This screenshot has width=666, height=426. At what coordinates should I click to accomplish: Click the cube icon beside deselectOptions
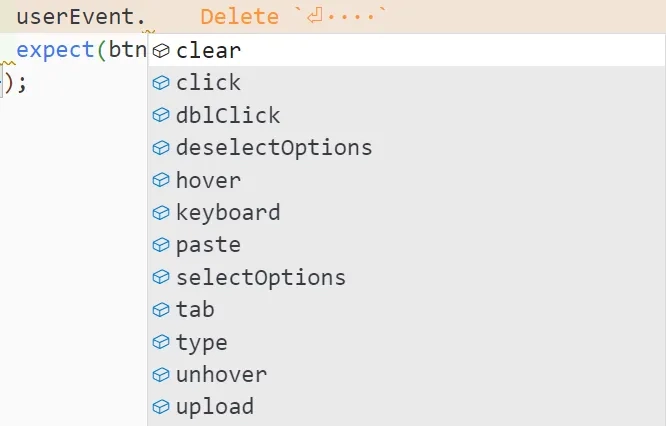click(x=161, y=147)
